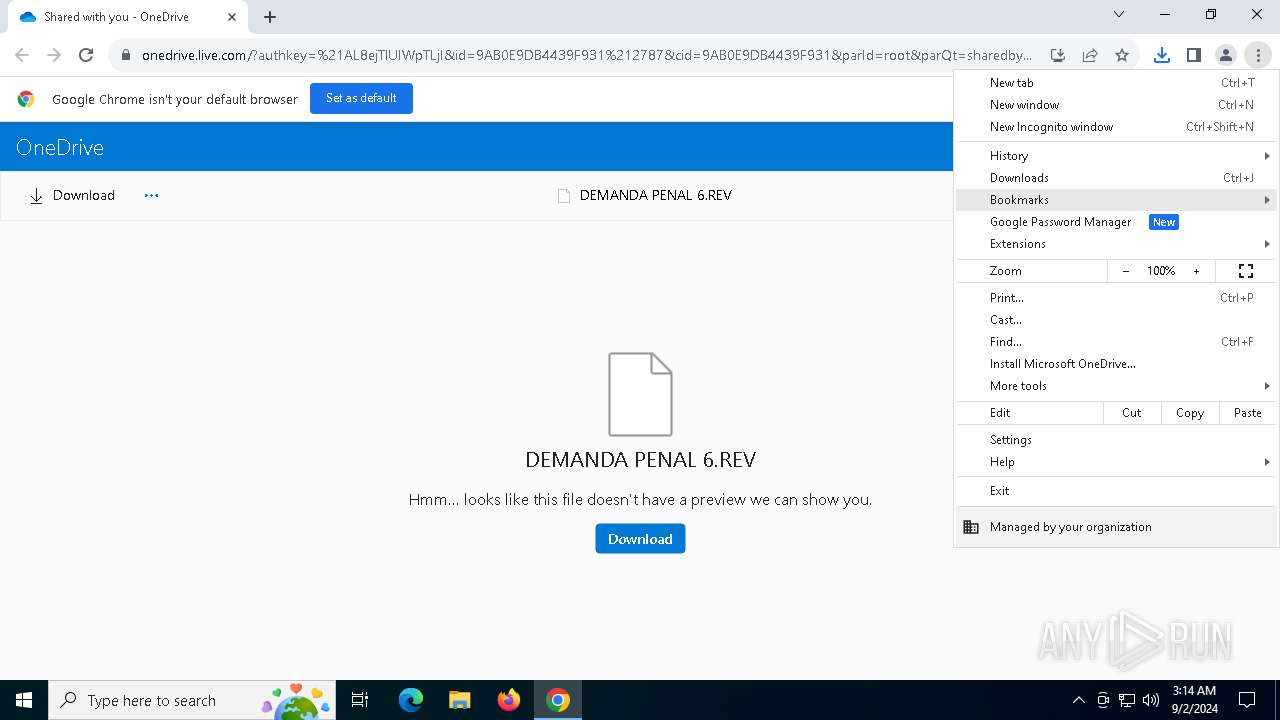Click Copy in the Edit row

click(1190, 413)
